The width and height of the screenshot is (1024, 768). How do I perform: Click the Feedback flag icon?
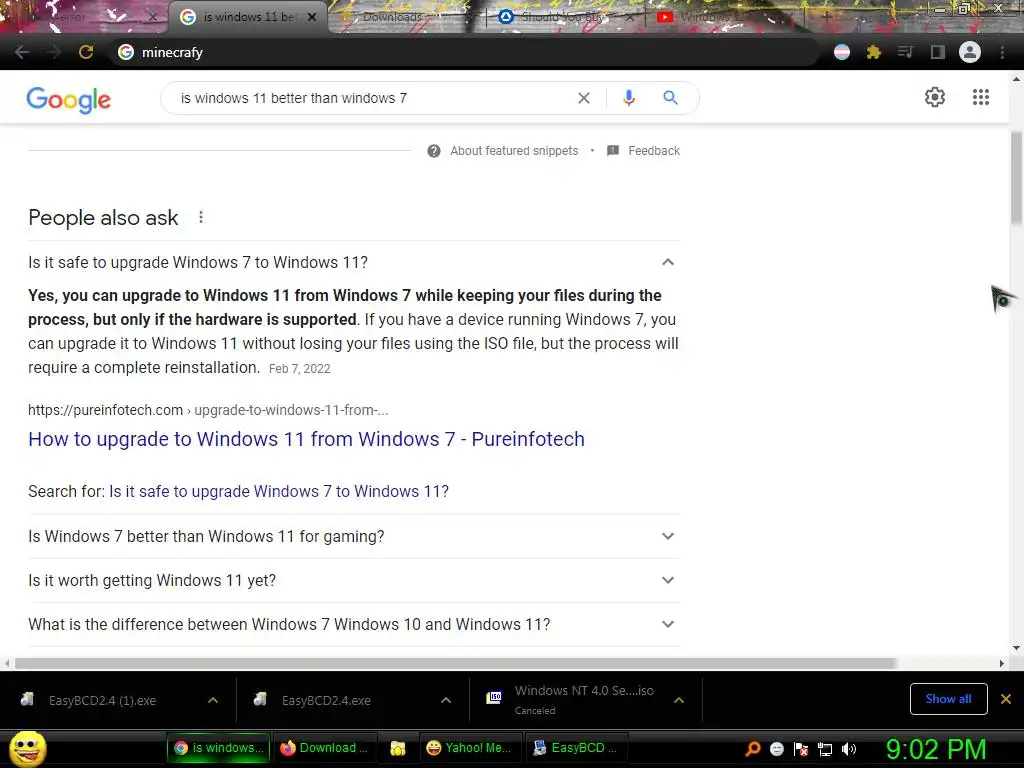(x=613, y=151)
